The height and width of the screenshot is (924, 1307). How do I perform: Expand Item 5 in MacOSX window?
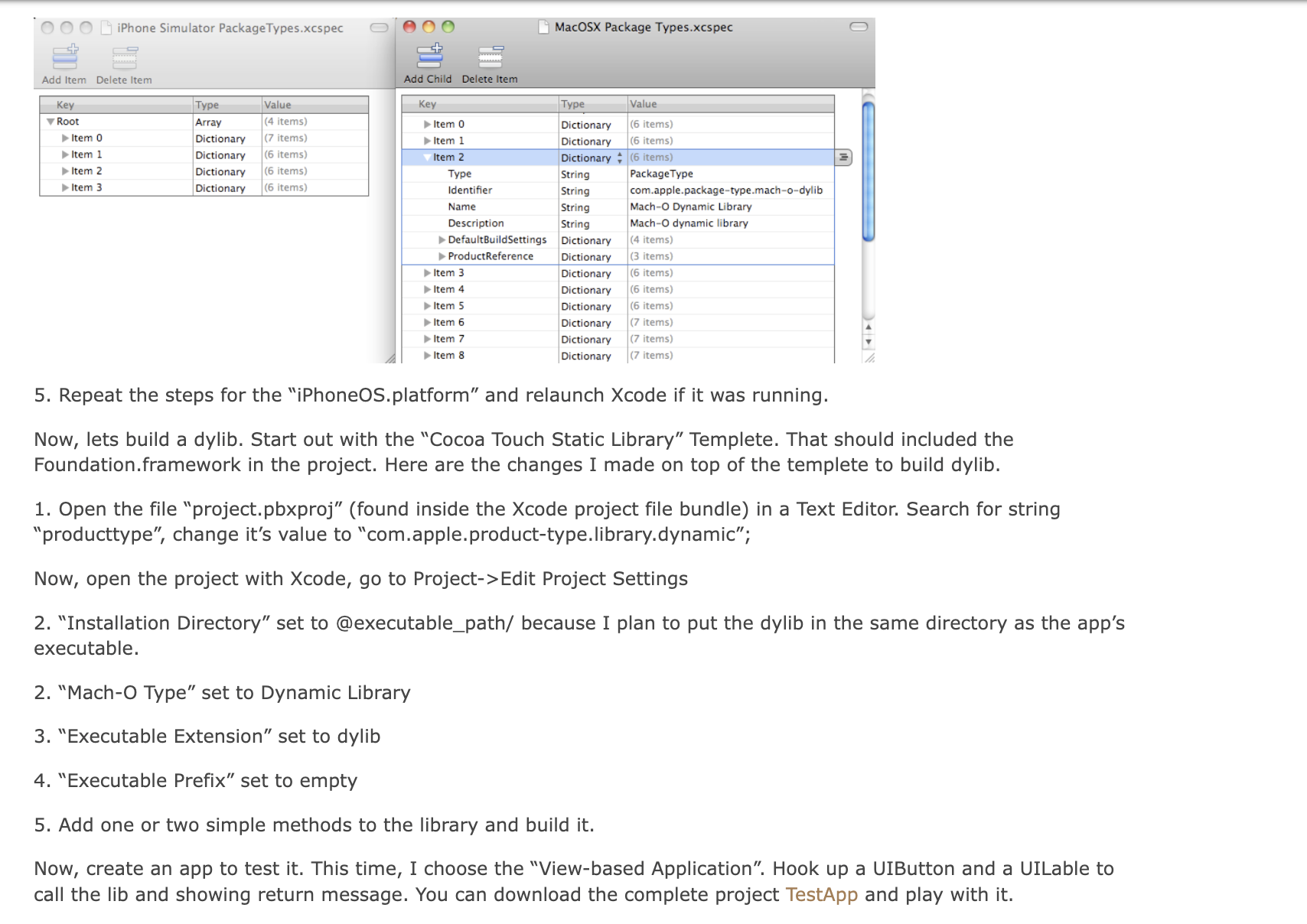428,306
